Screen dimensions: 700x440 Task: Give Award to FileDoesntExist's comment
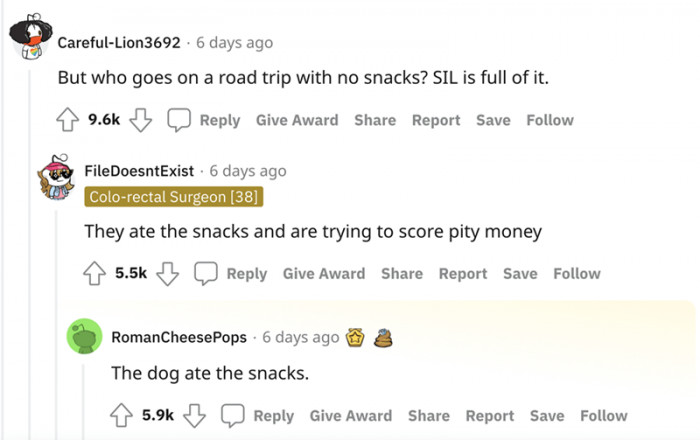(x=323, y=273)
